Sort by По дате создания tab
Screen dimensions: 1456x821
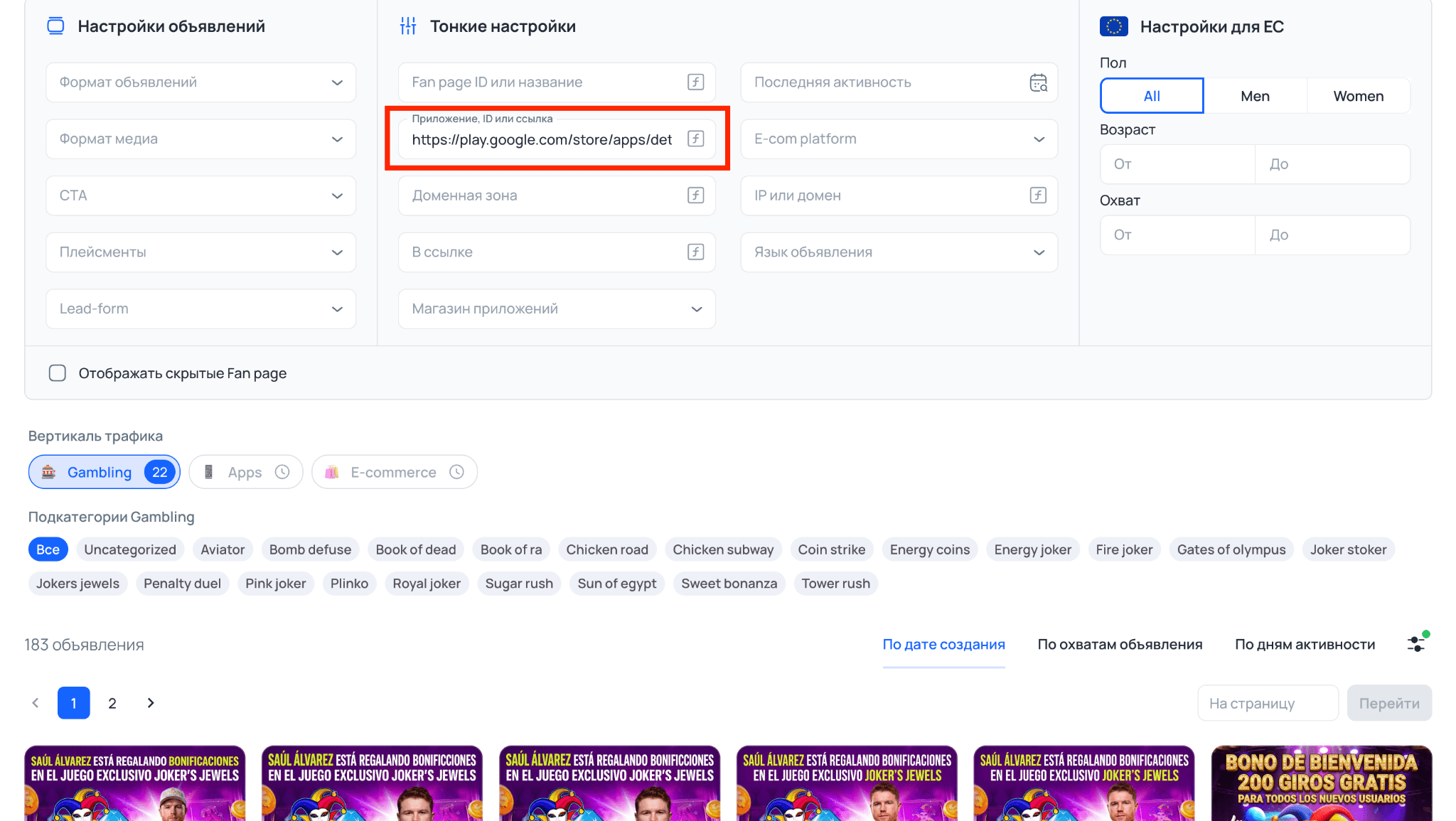(x=943, y=644)
